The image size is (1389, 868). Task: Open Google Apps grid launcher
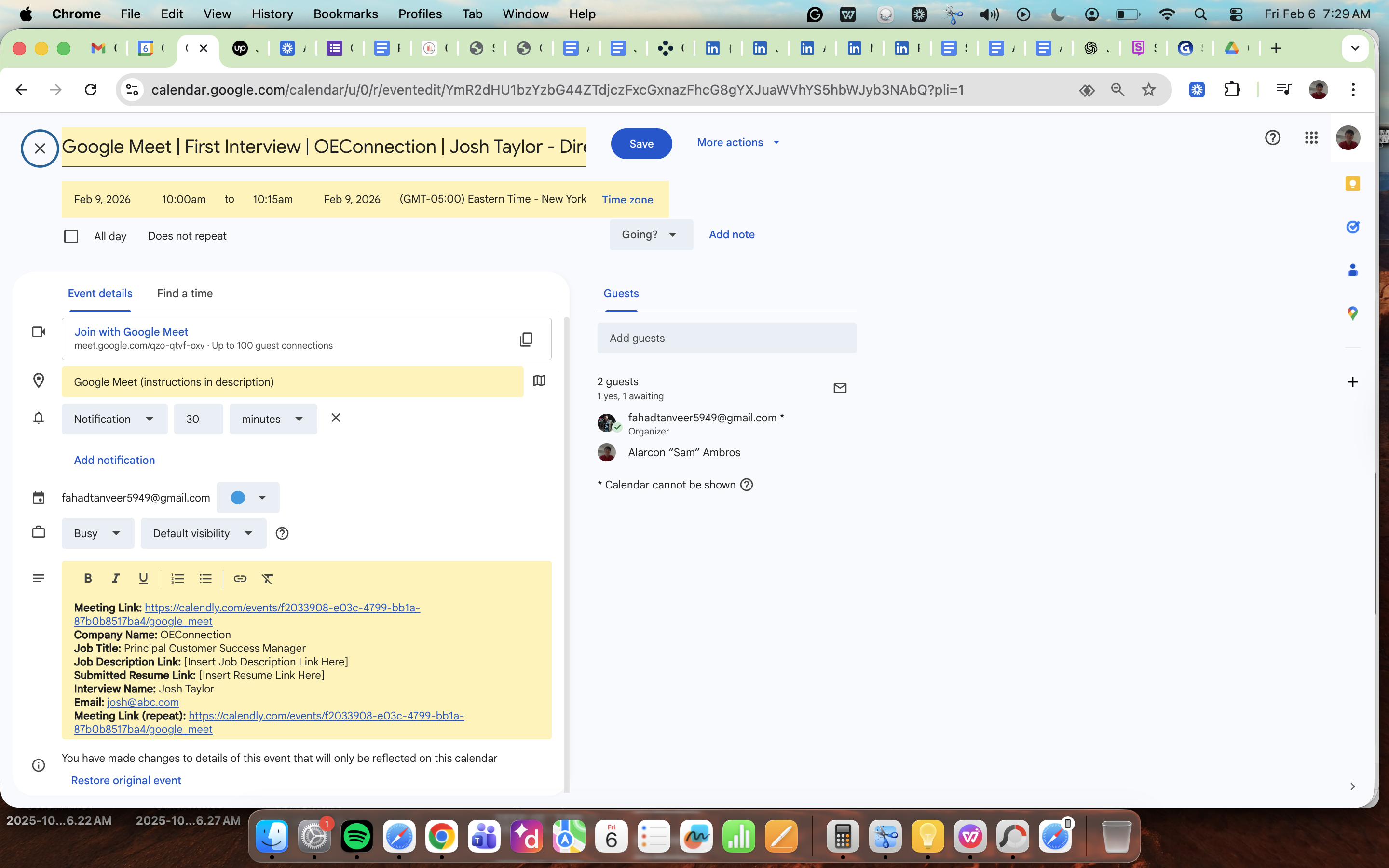1311,138
